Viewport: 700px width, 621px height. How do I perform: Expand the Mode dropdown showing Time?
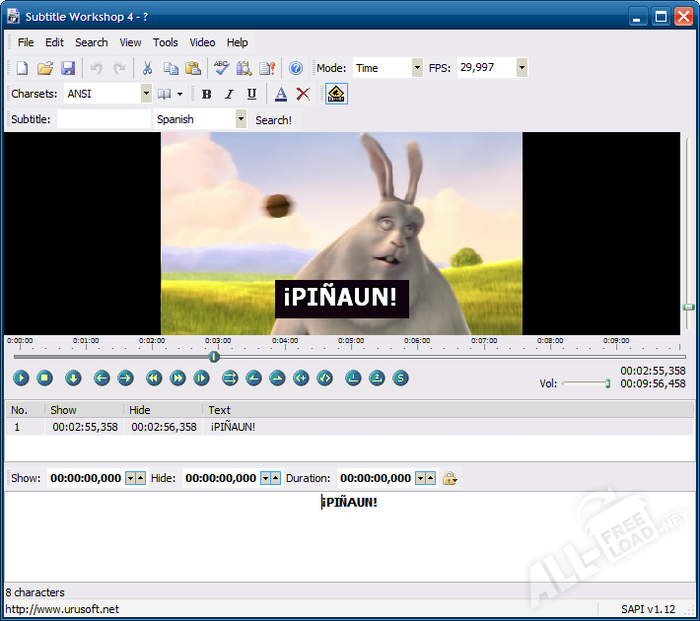point(416,68)
